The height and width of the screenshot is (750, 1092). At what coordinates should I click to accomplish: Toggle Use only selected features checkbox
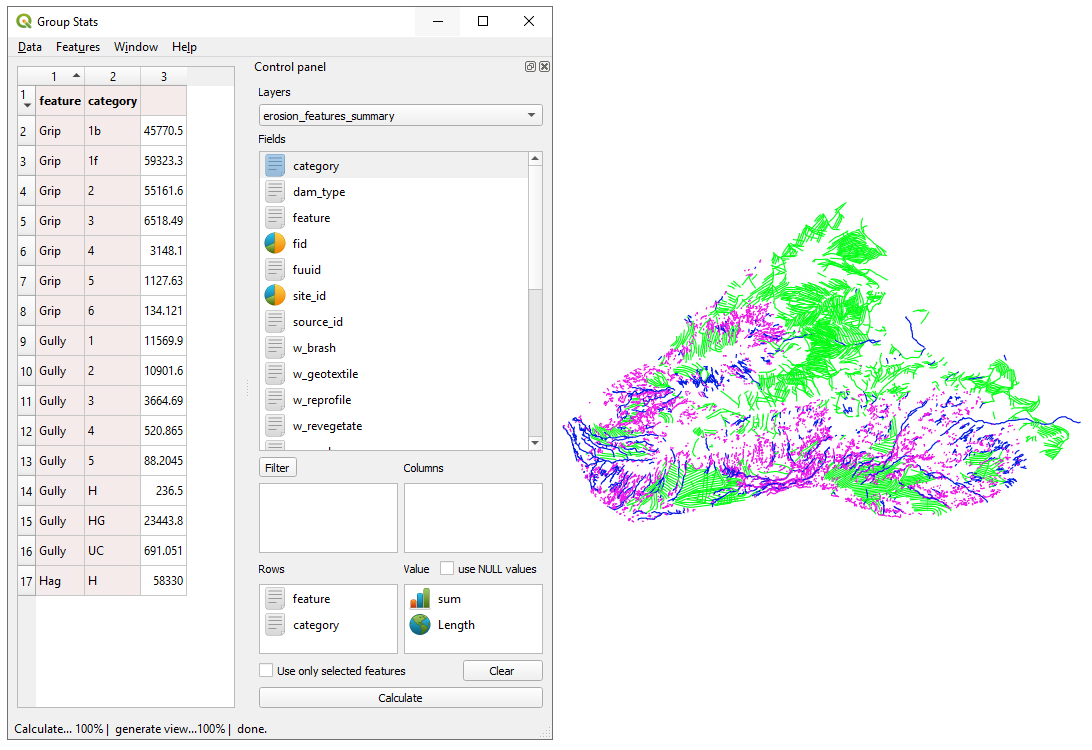[x=266, y=671]
